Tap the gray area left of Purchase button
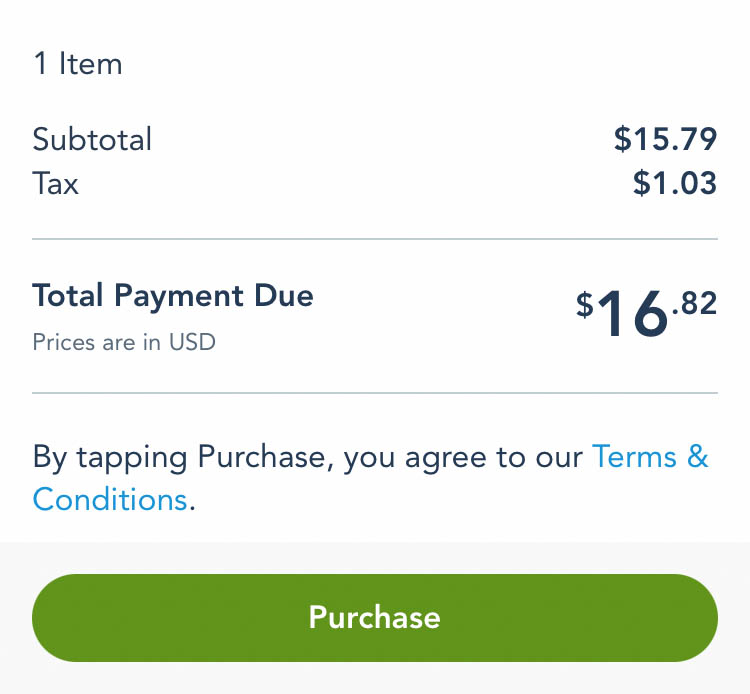This screenshot has height=694, width=750. pyautogui.click(x=15, y=617)
